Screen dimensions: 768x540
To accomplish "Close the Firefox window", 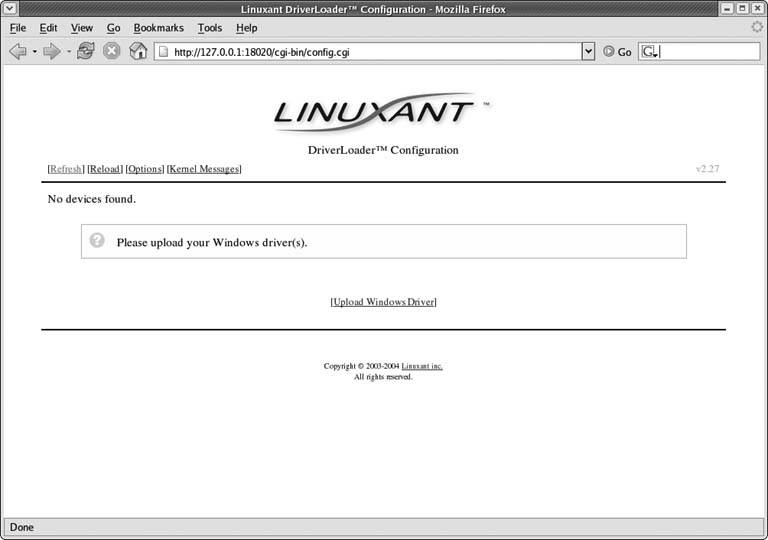I will [757, 8].
